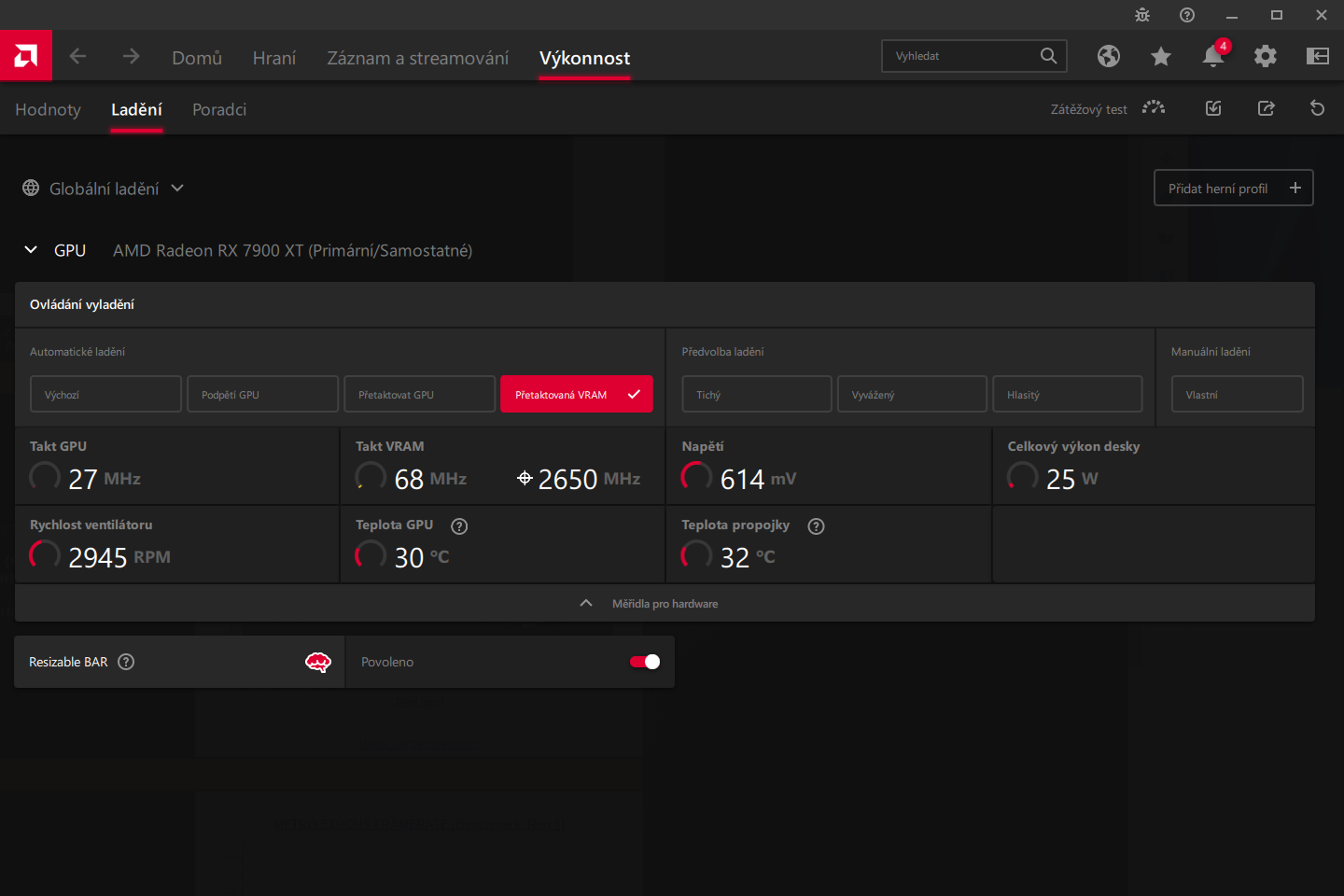Show help for Resizable BAR

pos(126,662)
